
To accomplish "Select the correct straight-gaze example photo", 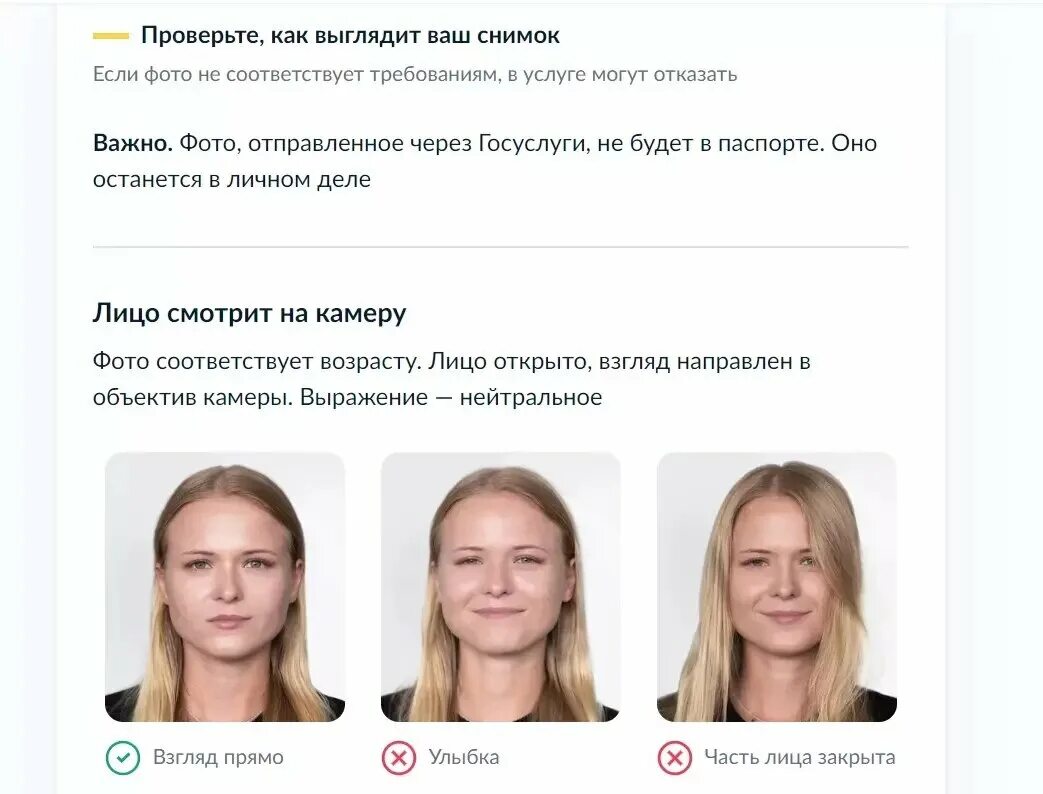I will pyautogui.click(x=225, y=587).
